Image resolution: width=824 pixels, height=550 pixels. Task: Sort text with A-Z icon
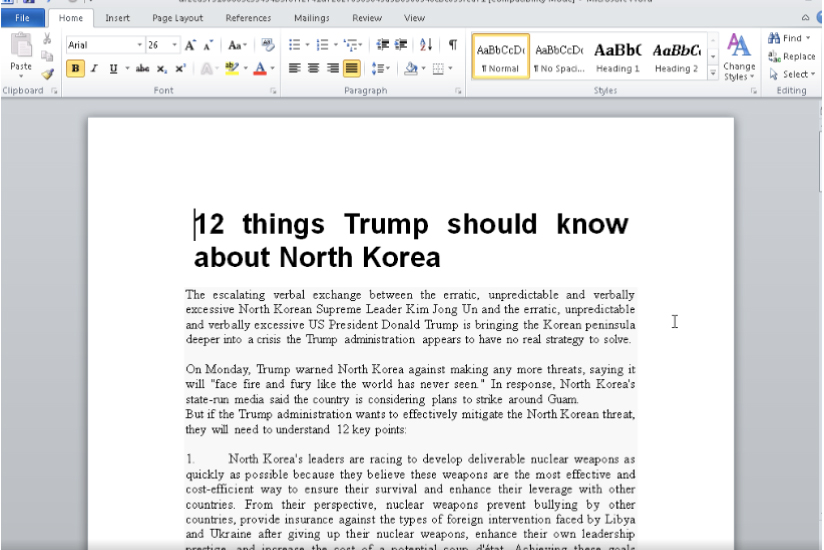tap(426, 45)
